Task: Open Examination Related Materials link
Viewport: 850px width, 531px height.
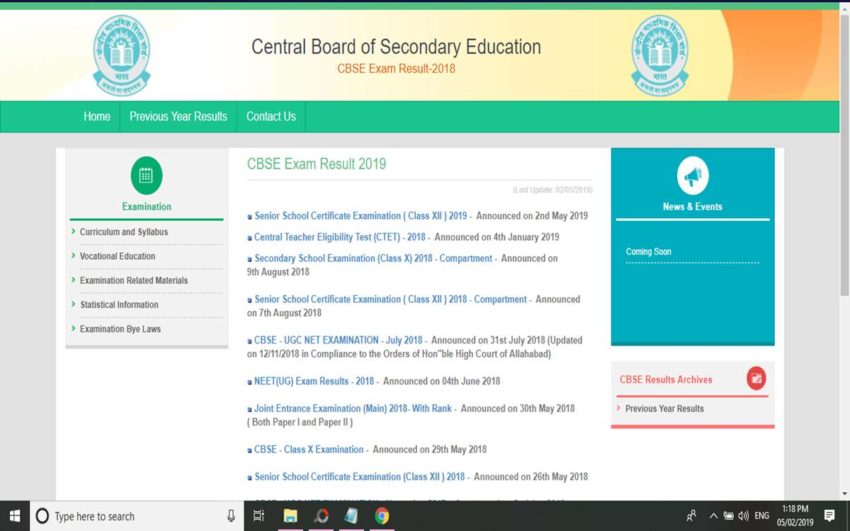Action: click(x=133, y=281)
